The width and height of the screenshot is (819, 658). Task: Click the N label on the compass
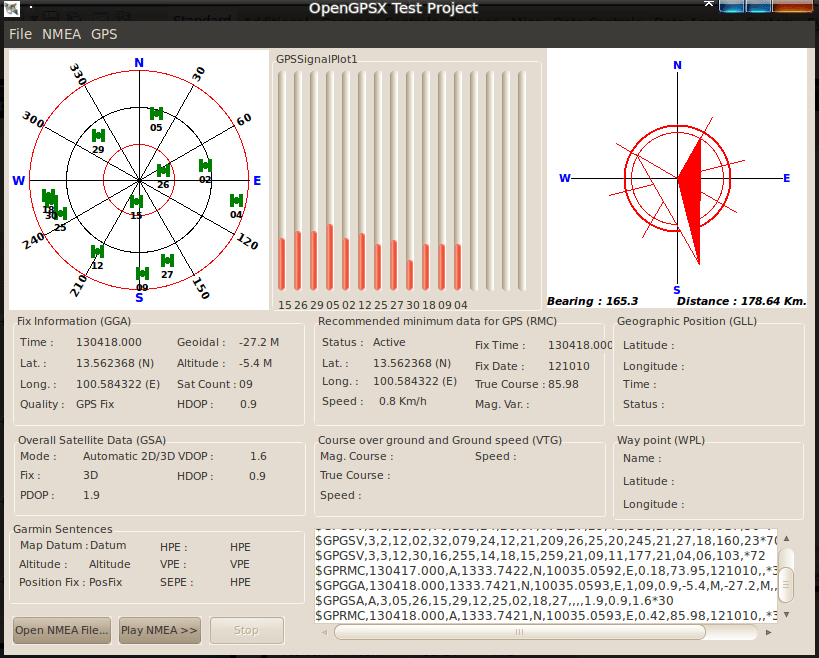click(x=677, y=65)
